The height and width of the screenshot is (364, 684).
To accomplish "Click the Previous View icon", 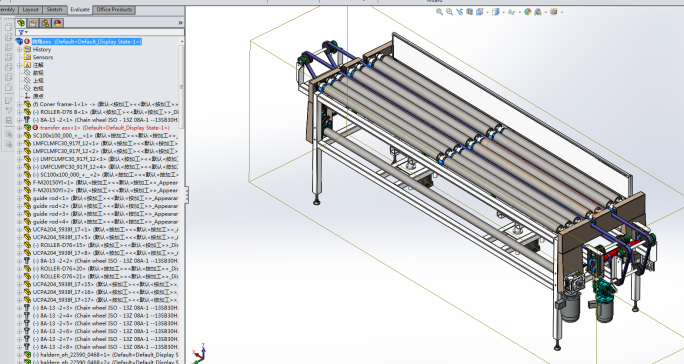I will (x=459, y=12).
